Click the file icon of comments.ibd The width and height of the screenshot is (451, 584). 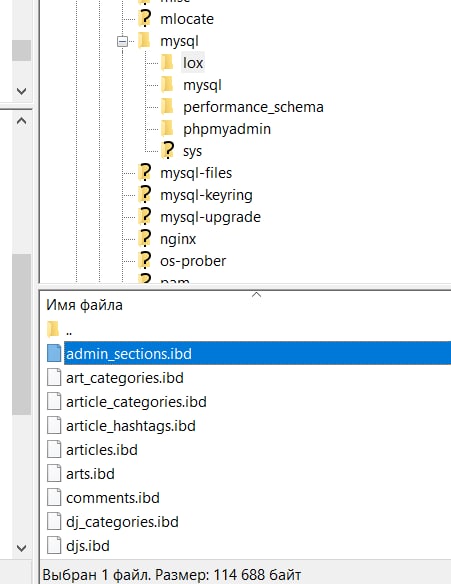tap(54, 498)
